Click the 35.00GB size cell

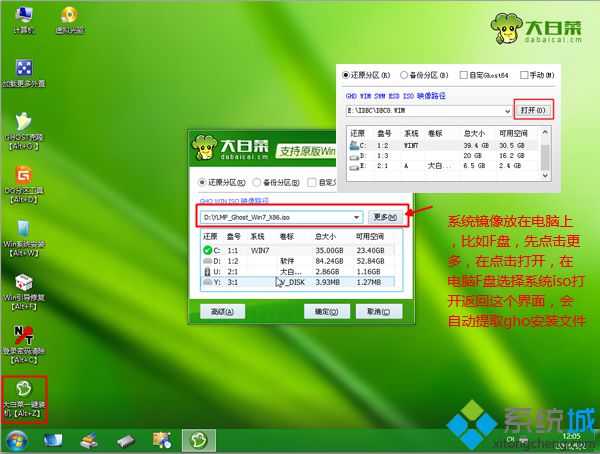click(327, 250)
